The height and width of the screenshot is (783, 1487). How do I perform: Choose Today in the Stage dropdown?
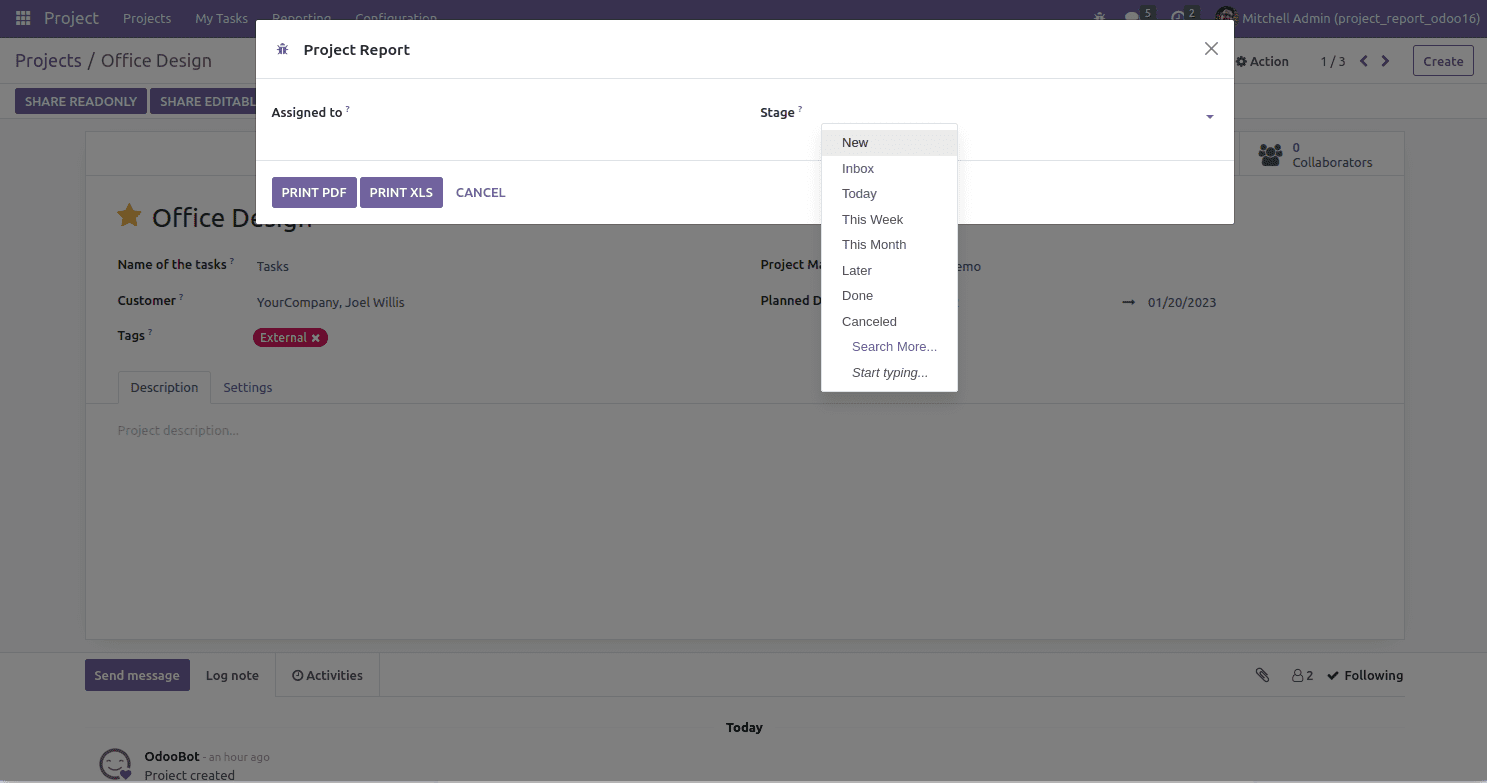pyautogui.click(x=889, y=194)
